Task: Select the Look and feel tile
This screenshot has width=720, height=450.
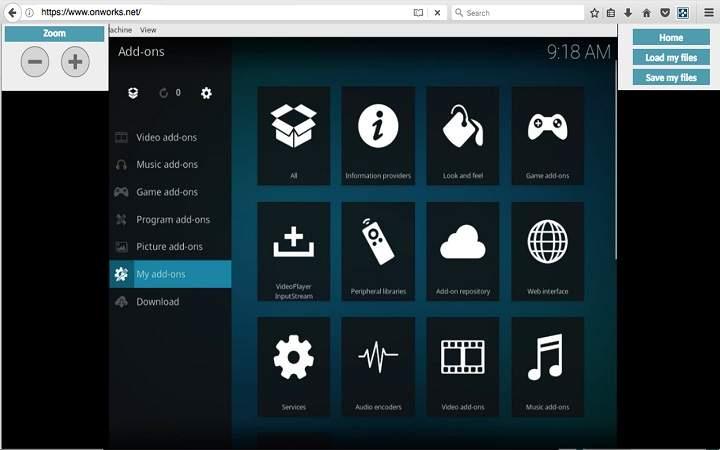Action: (463, 135)
